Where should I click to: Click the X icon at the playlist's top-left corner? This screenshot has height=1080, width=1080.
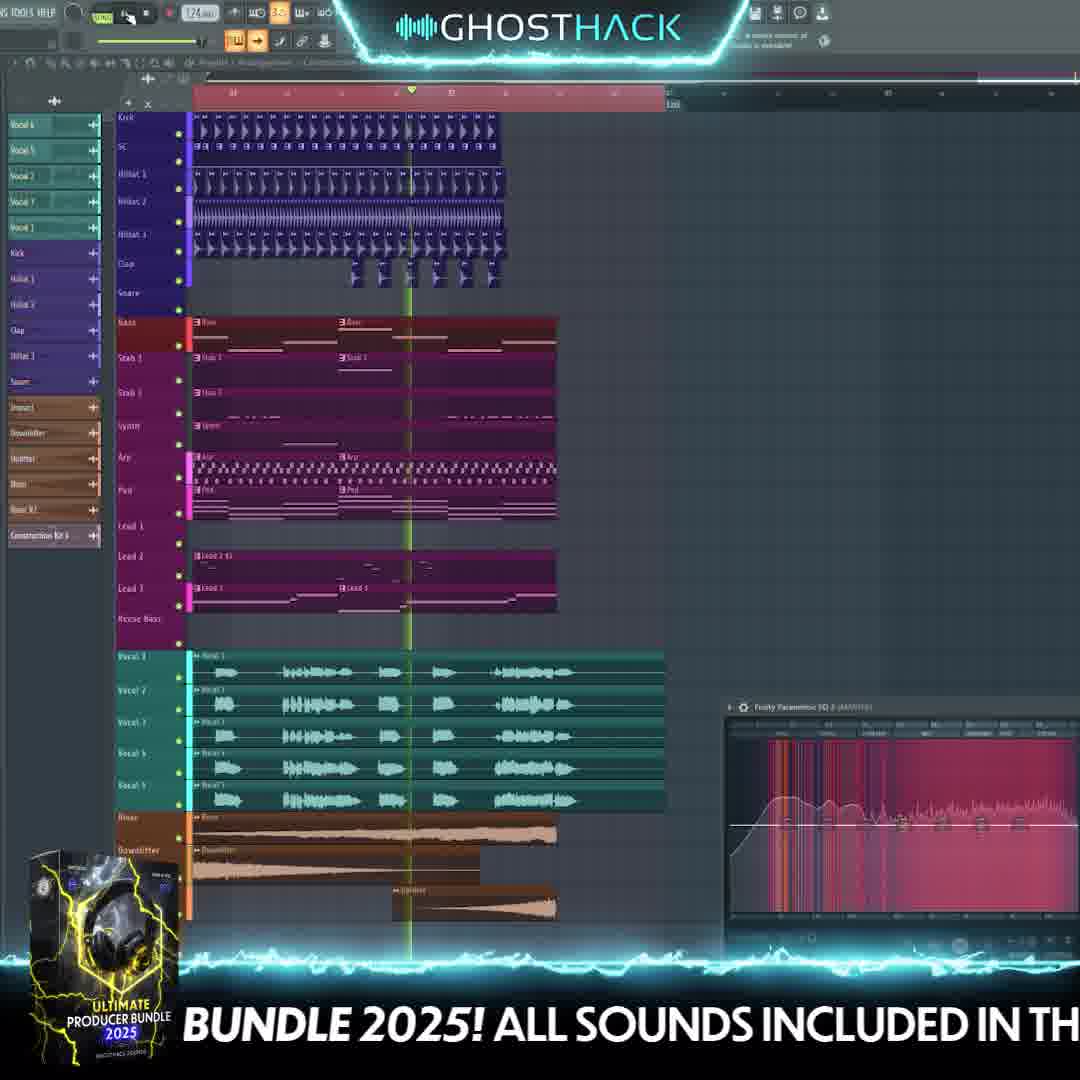[x=147, y=105]
